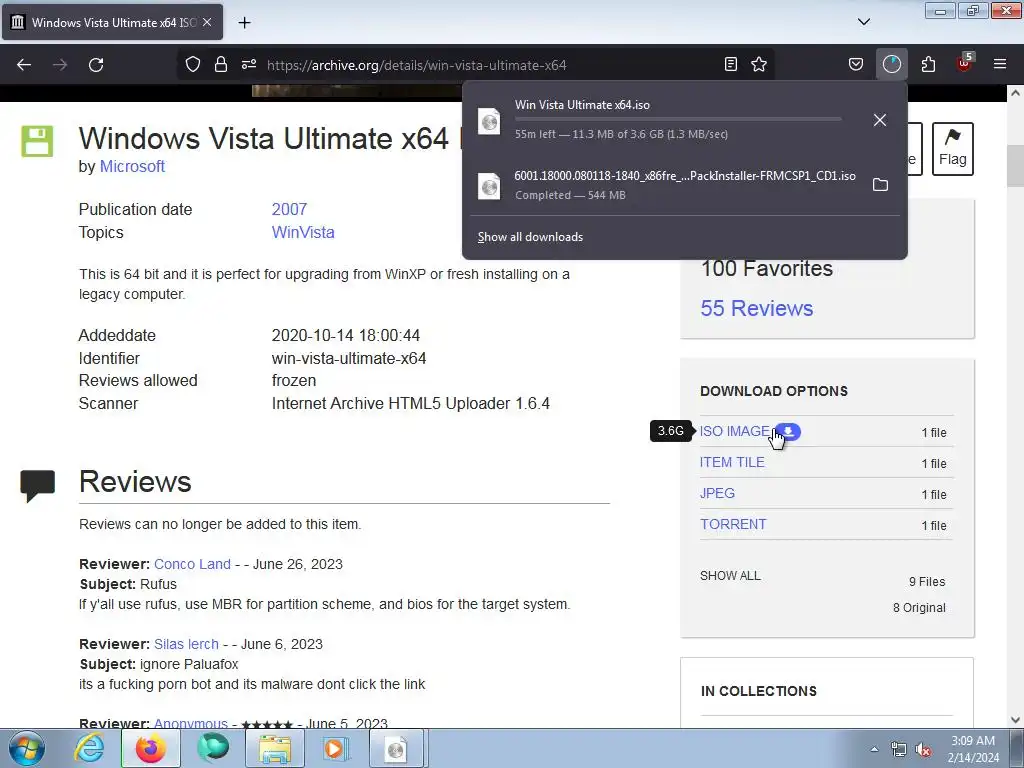This screenshot has width=1024, height=768.
Task: Open the Windows Start button
Action: [26, 748]
